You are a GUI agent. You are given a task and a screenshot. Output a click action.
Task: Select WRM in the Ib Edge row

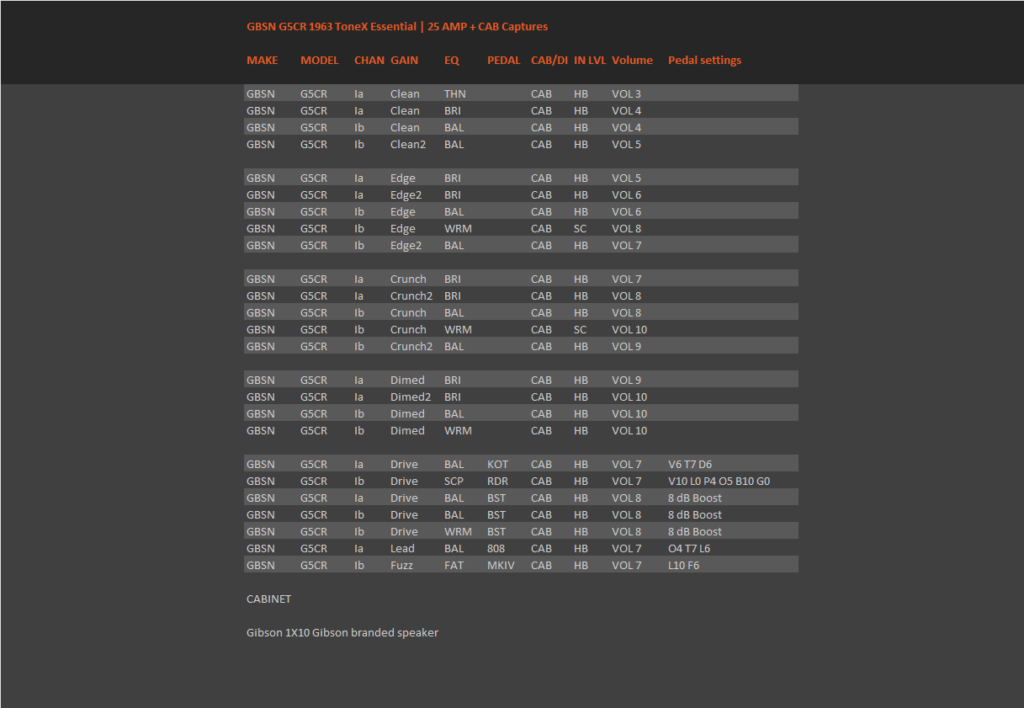[x=458, y=229]
